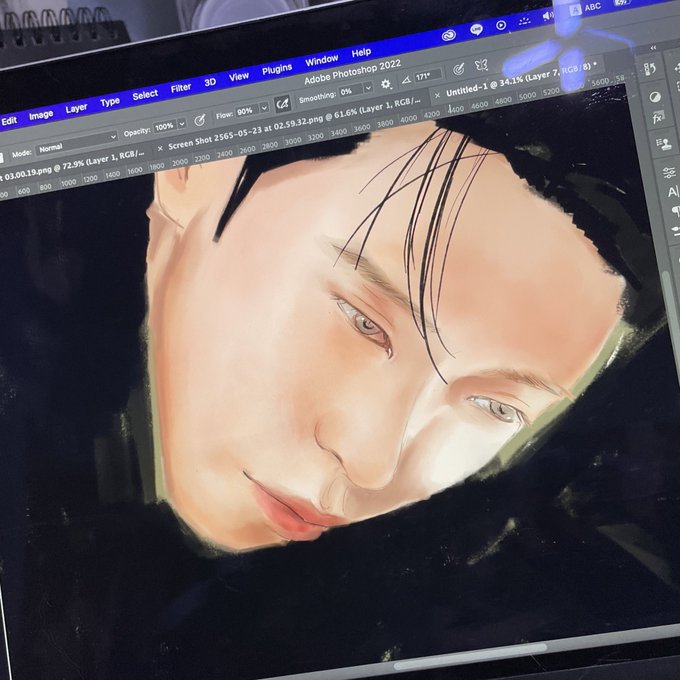Toggle pressure control for brush size

(458, 69)
